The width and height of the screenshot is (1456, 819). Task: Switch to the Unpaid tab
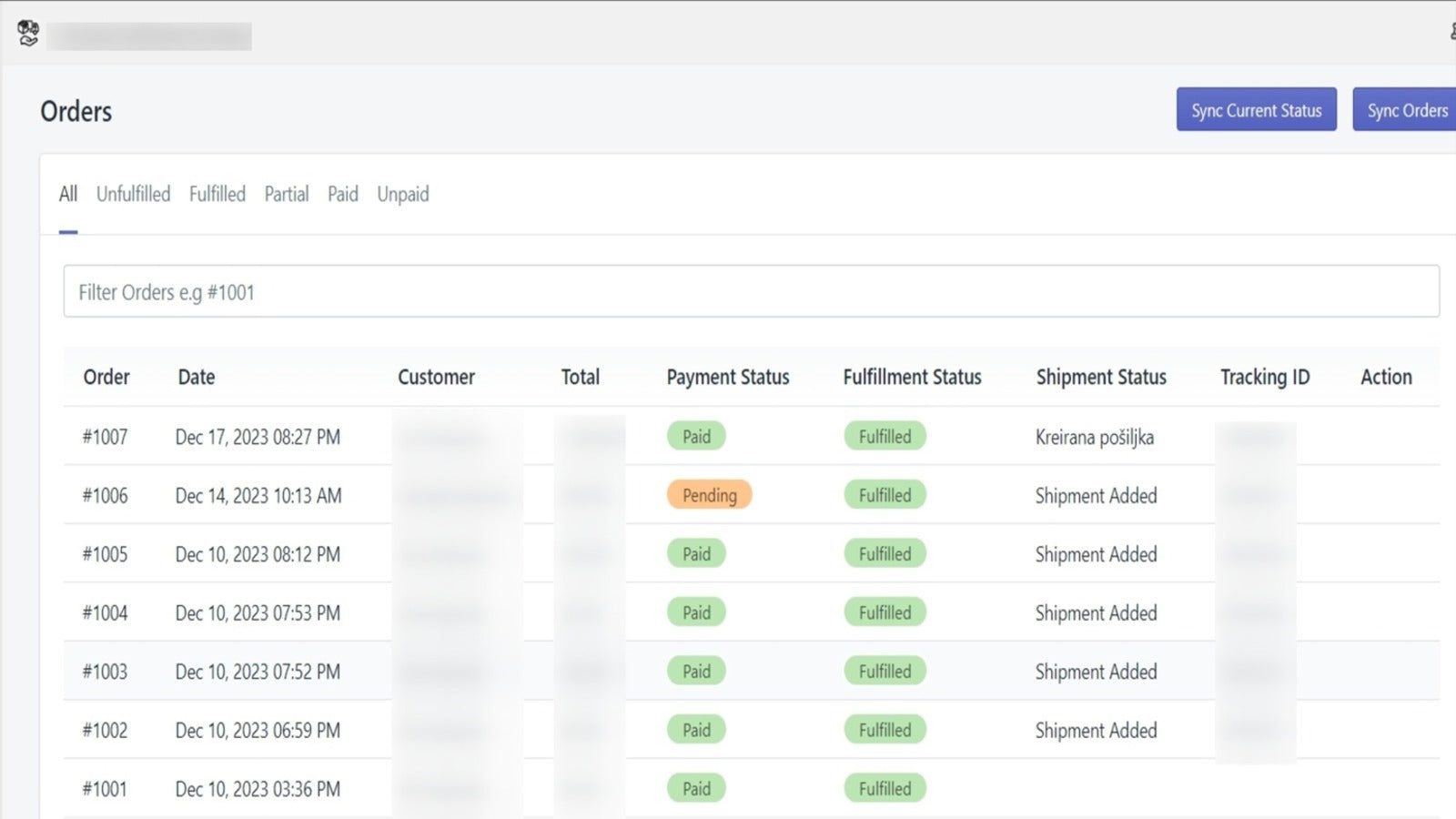tap(402, 194)
